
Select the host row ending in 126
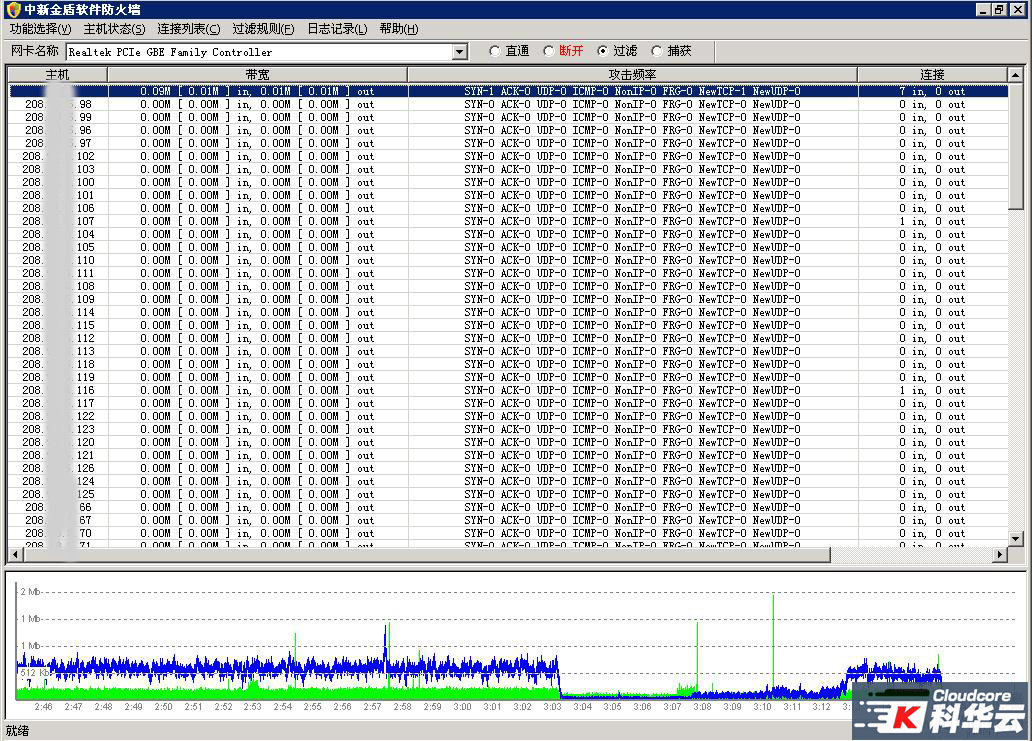508,469
